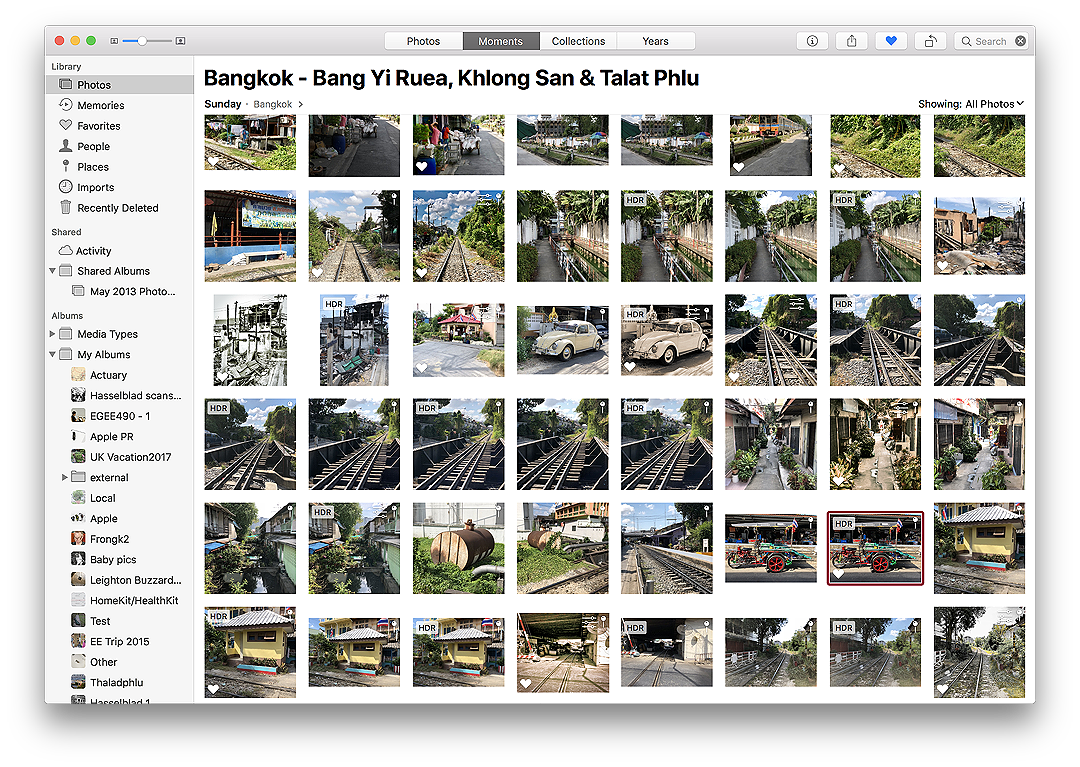Image resolution: width=1080 pixels, height=767 pixels.
Task: Open the Apple PR album
Action: [x=120, y=437]
